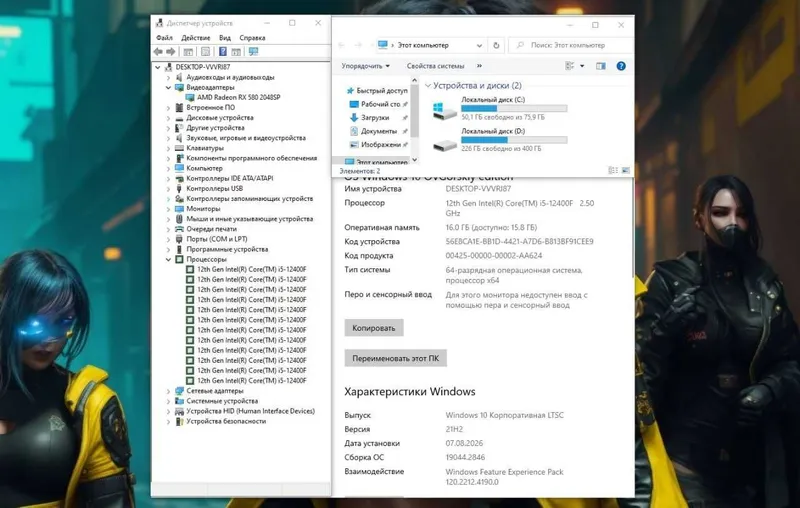Toggle the preview pane icon in Explorer

pos(601,66)
